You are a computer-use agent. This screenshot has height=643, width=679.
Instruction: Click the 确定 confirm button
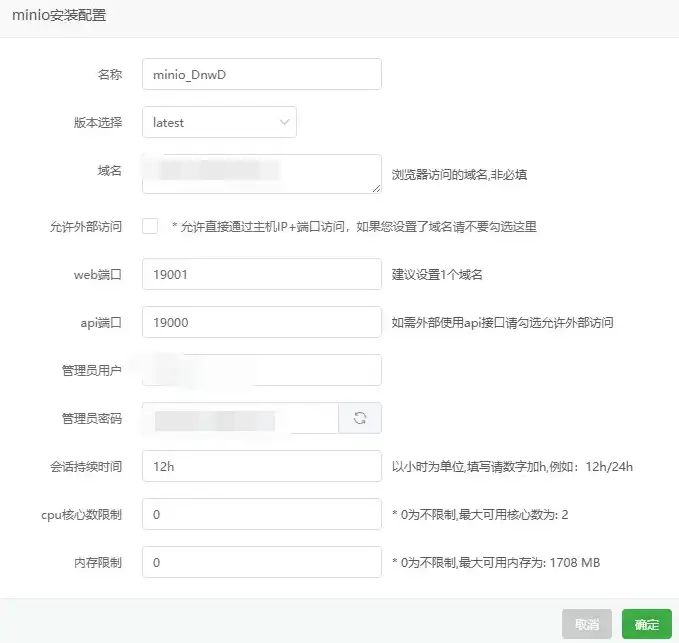point(647,624)
